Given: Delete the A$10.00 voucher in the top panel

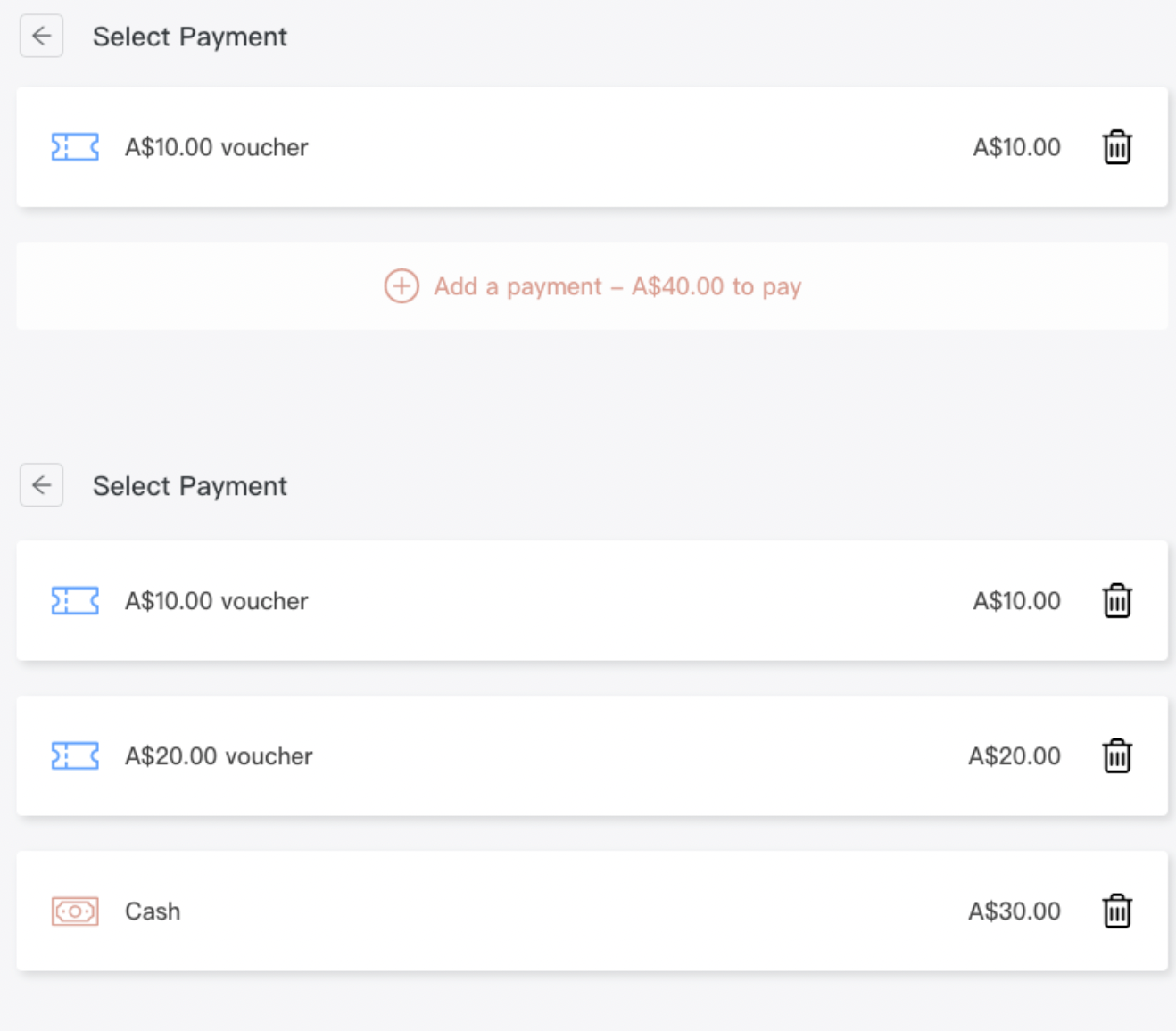Looking at the screenshot, I should point(1117,147).
